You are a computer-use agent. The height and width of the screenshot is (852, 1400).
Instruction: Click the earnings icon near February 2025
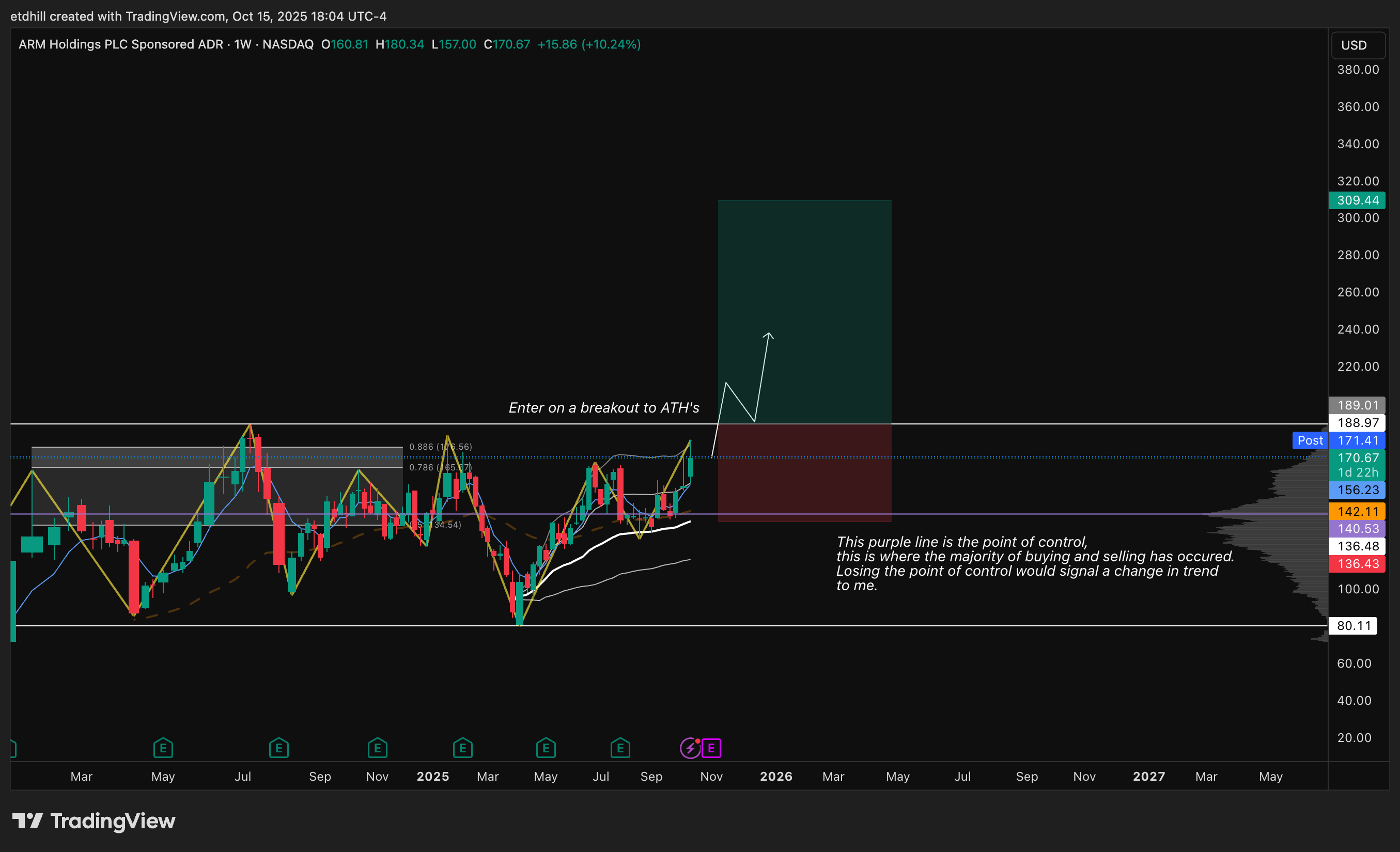[462, 748]
